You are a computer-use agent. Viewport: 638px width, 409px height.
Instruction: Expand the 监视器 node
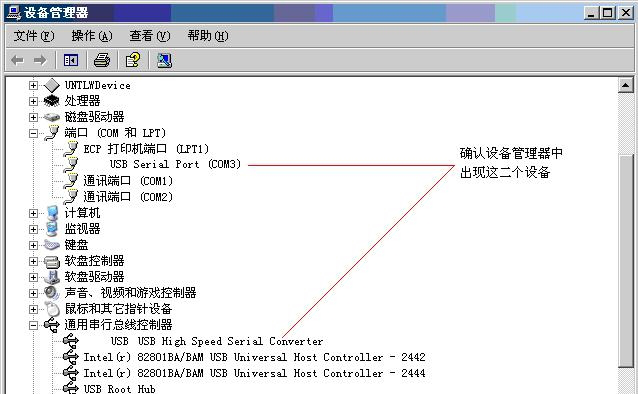33,229
